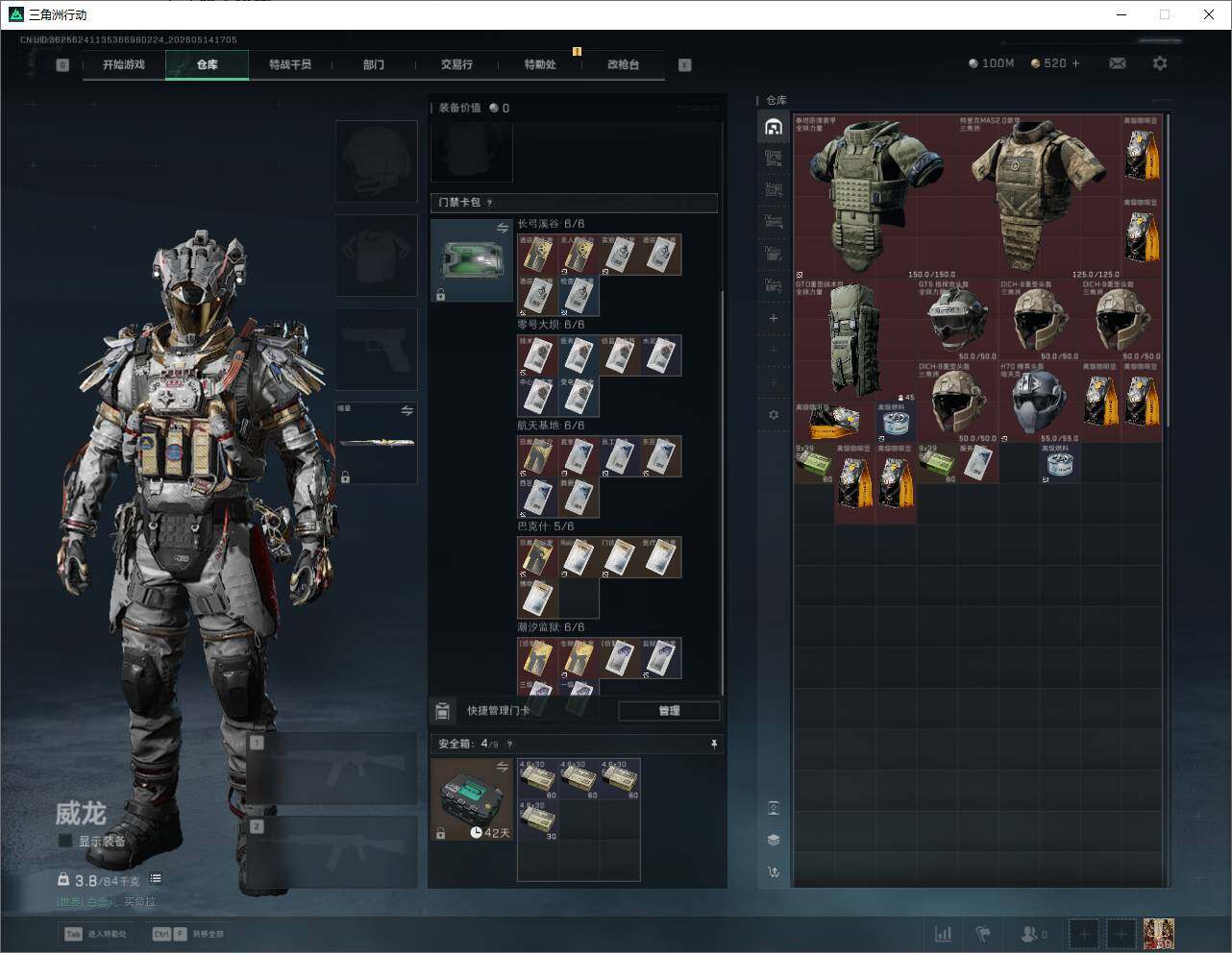This screenshot has height=953, width=1232.
Task: Click the 巴克什 5/6 section label
Action: point(546,526)
